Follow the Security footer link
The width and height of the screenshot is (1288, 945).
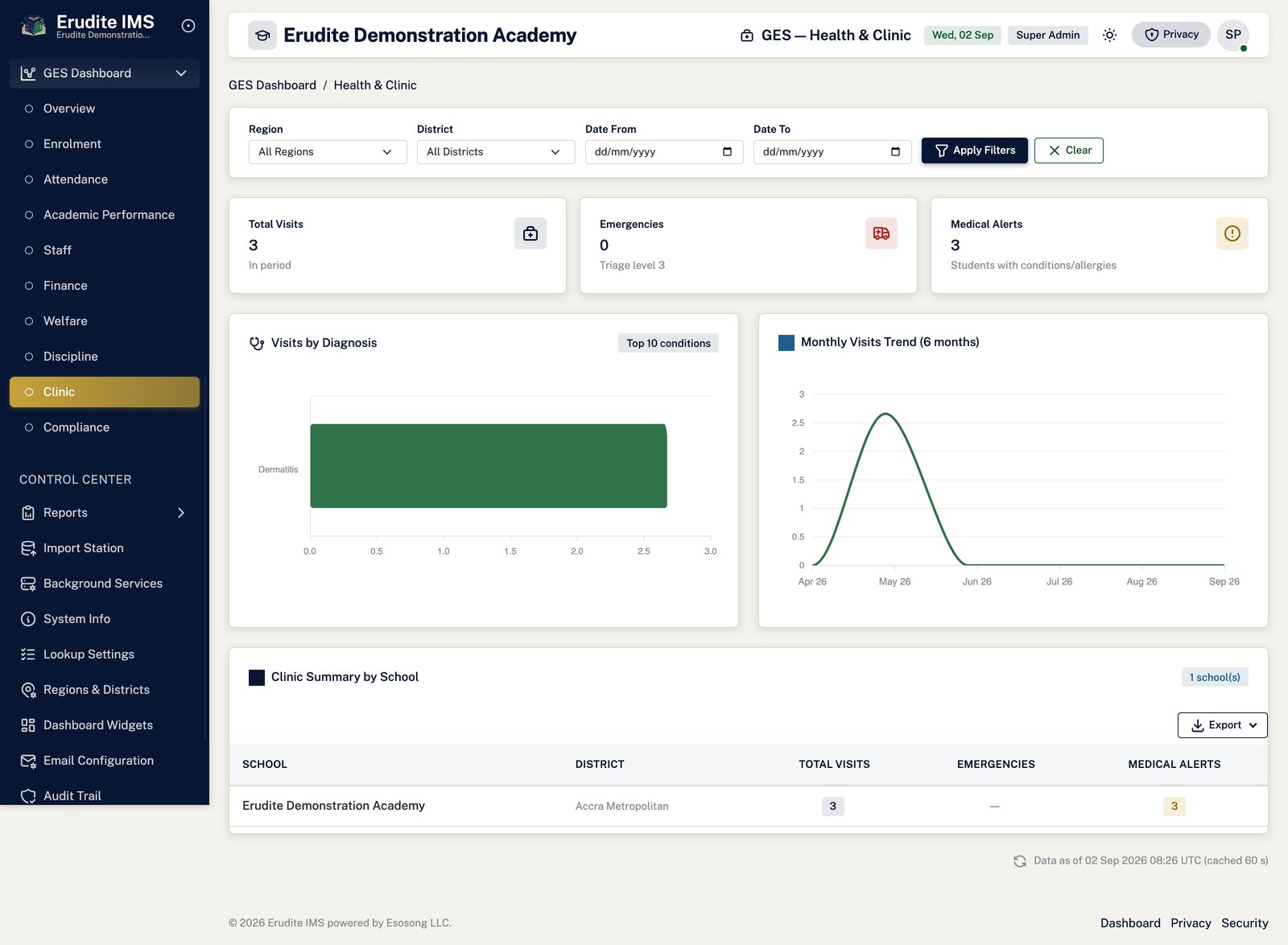tap(1245, 923)
